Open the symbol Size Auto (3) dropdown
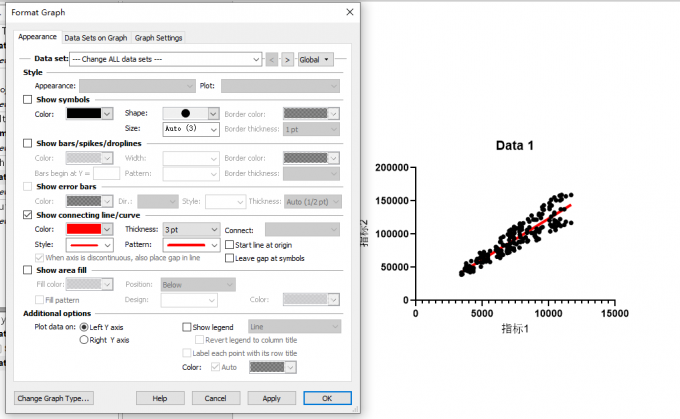This screenshot has height=419, width=680. click(191, 129)
